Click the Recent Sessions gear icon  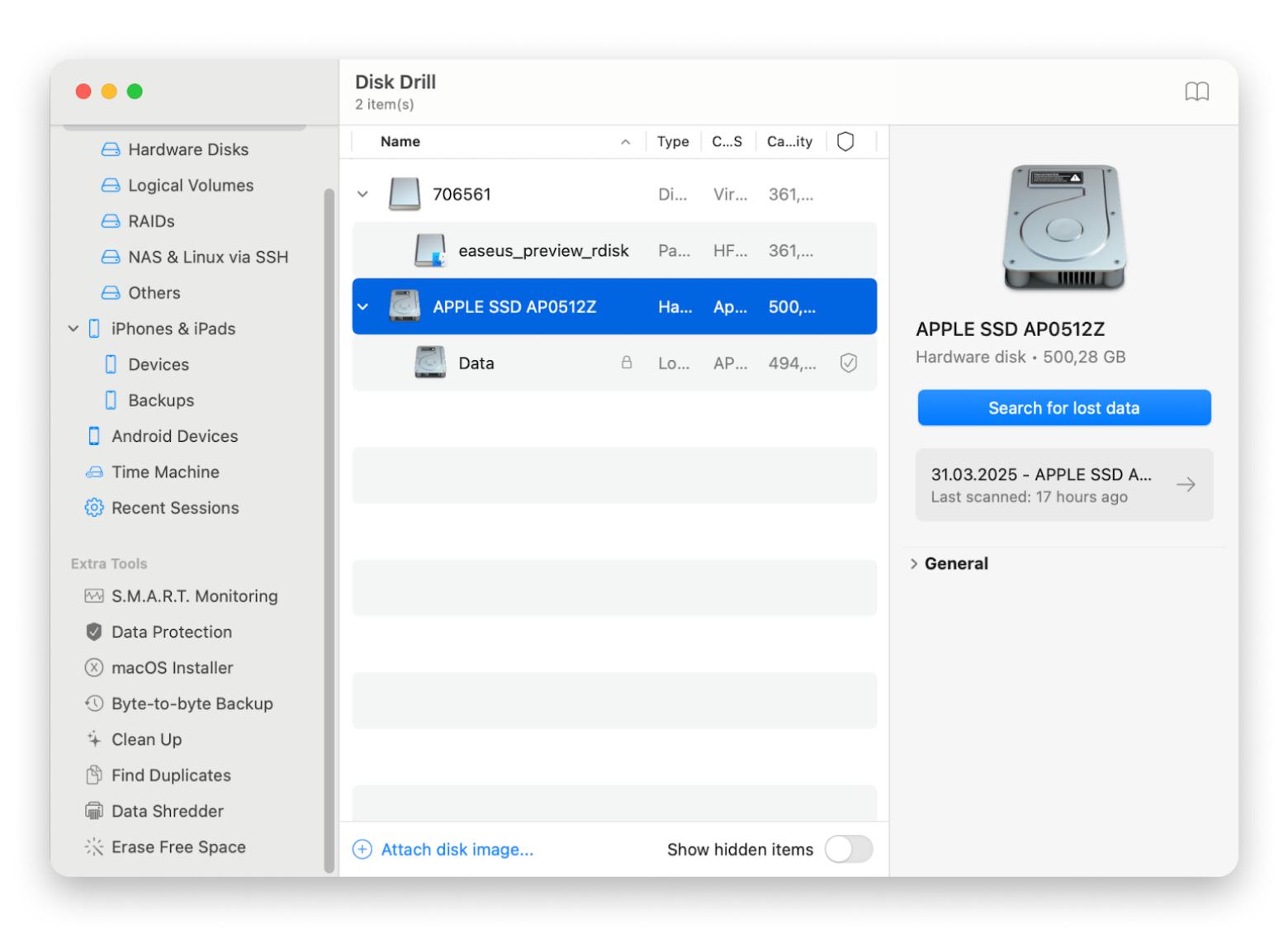coord(94,508)
